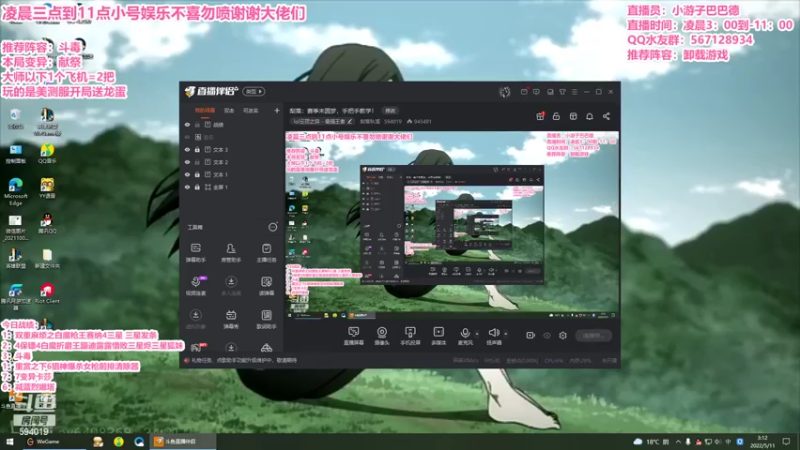Screen dimensions: 800x450
Task: Open the 主播任务 tool
Action: click(x=266, y=253)
